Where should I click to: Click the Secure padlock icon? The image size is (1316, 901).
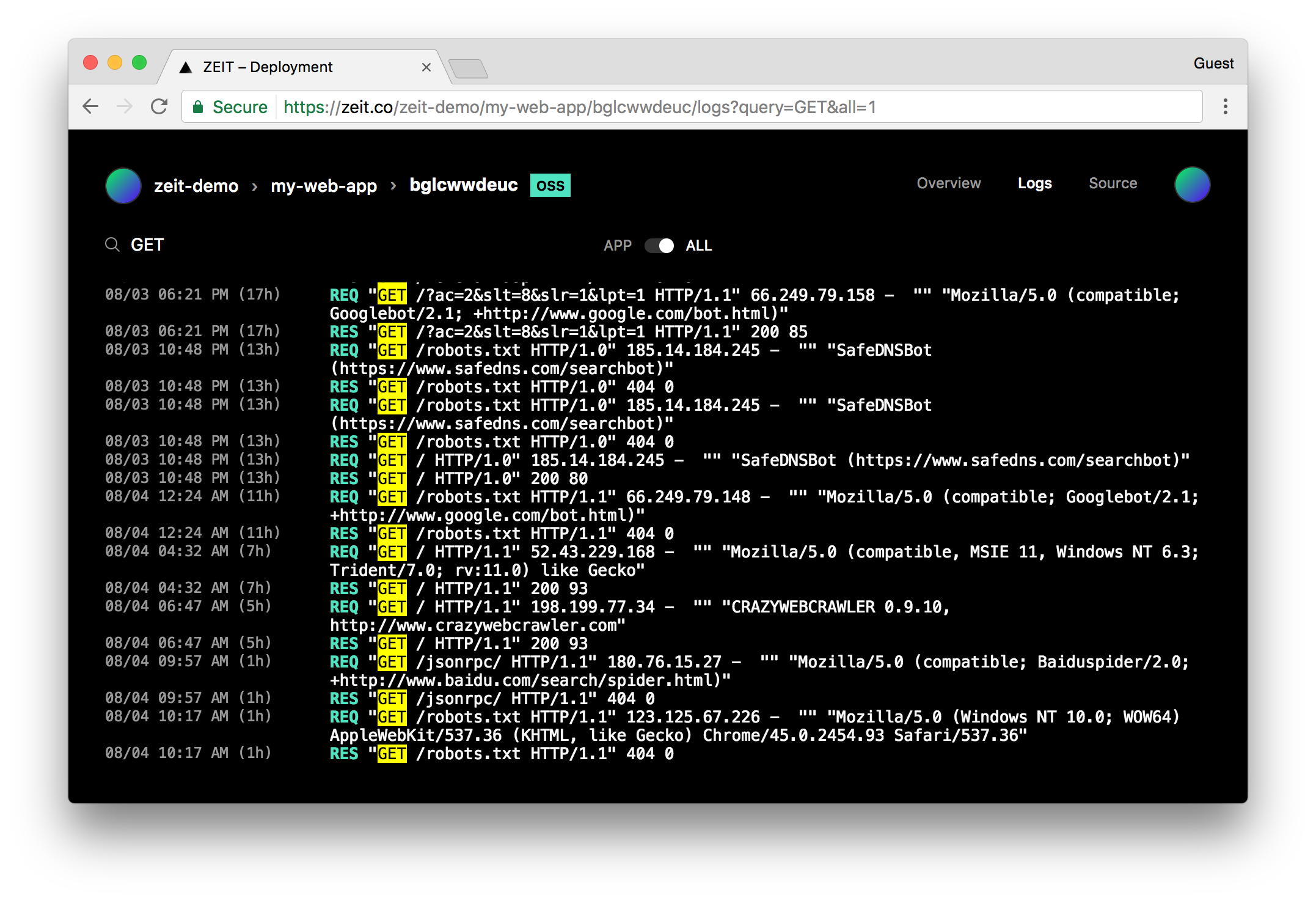tap(198, 107)
